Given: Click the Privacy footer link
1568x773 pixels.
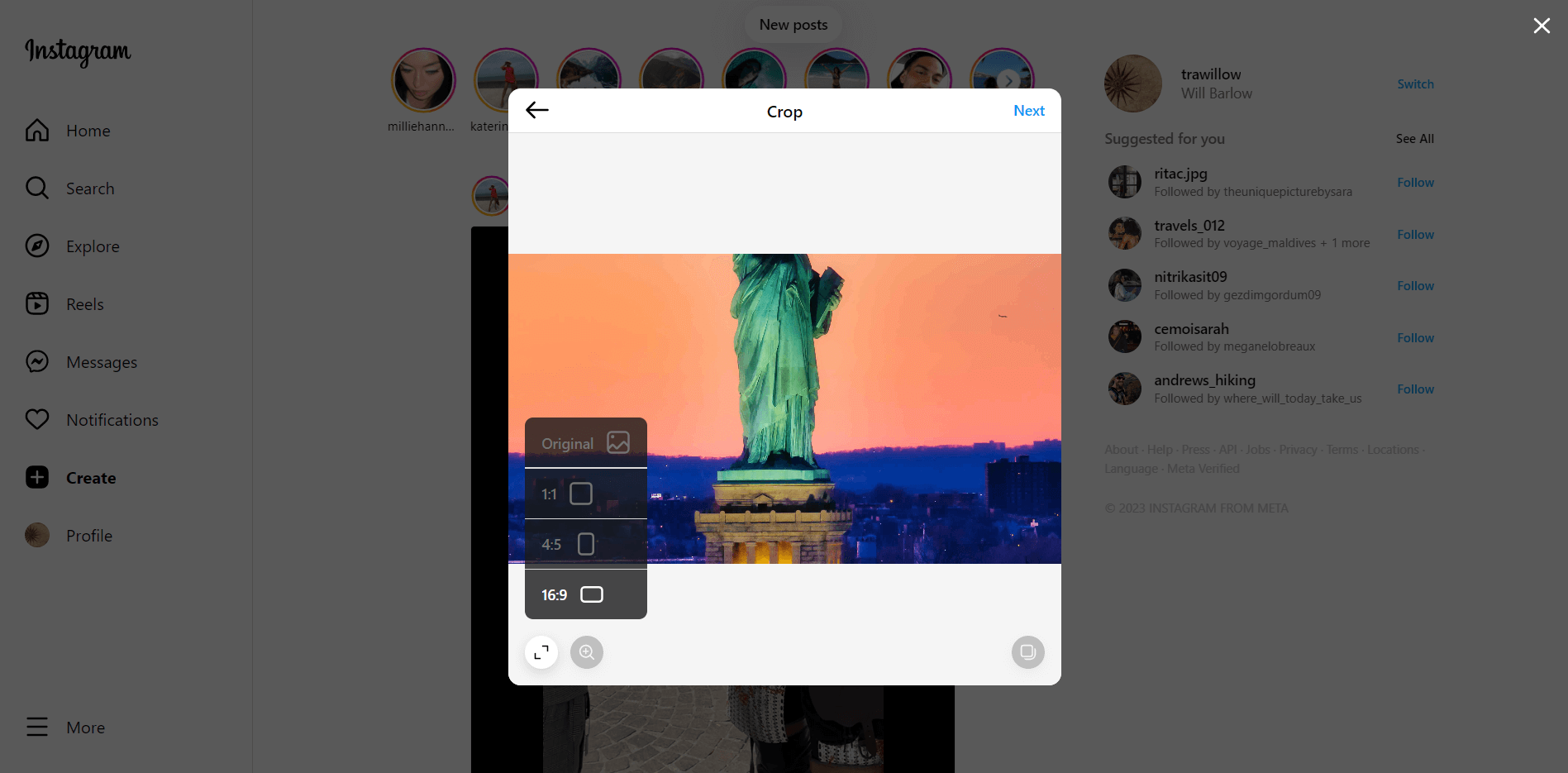Looking at the screenshot, I should click(x=1298, y=450).
